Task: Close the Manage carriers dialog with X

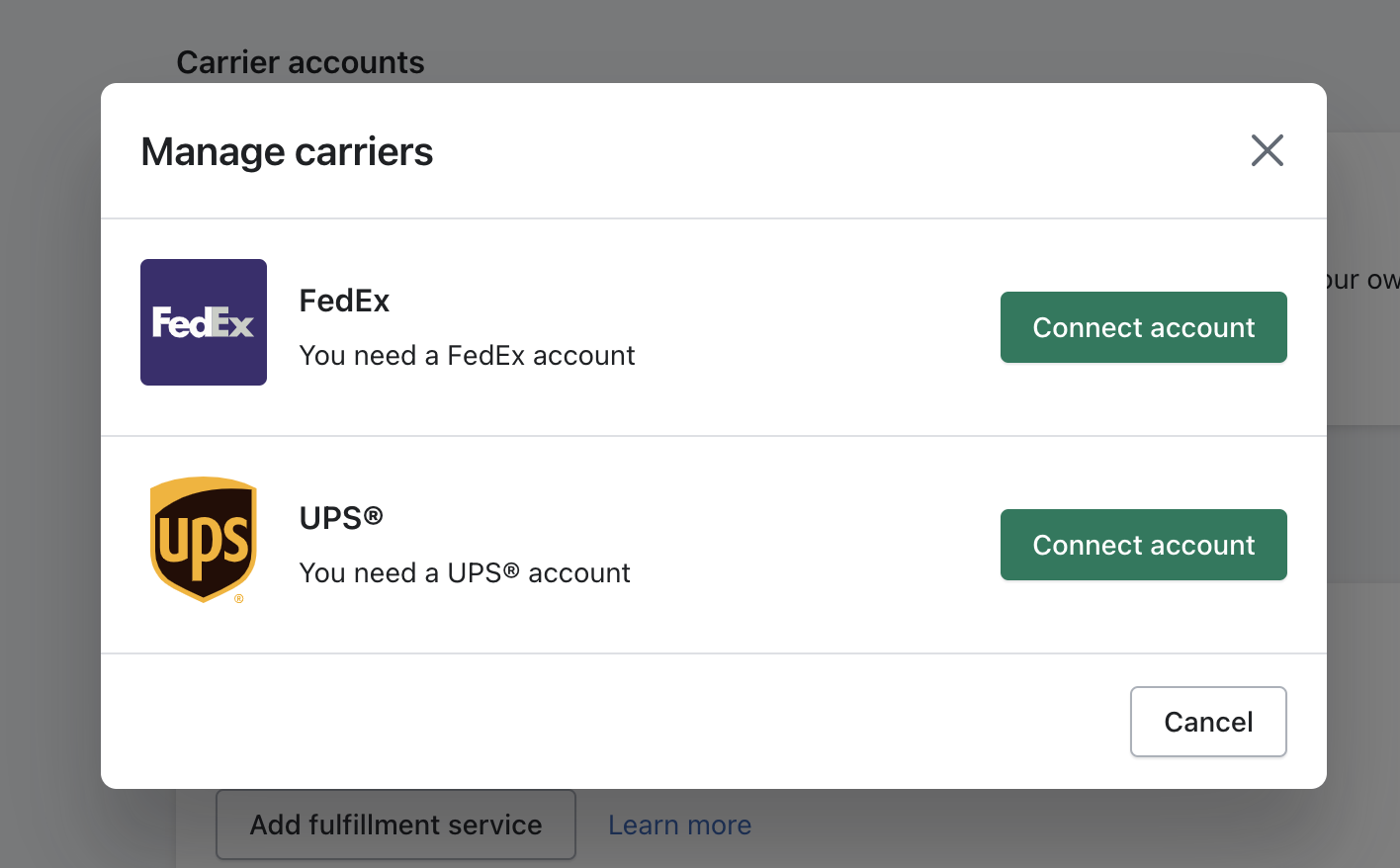Action: tap(1267, 150)
